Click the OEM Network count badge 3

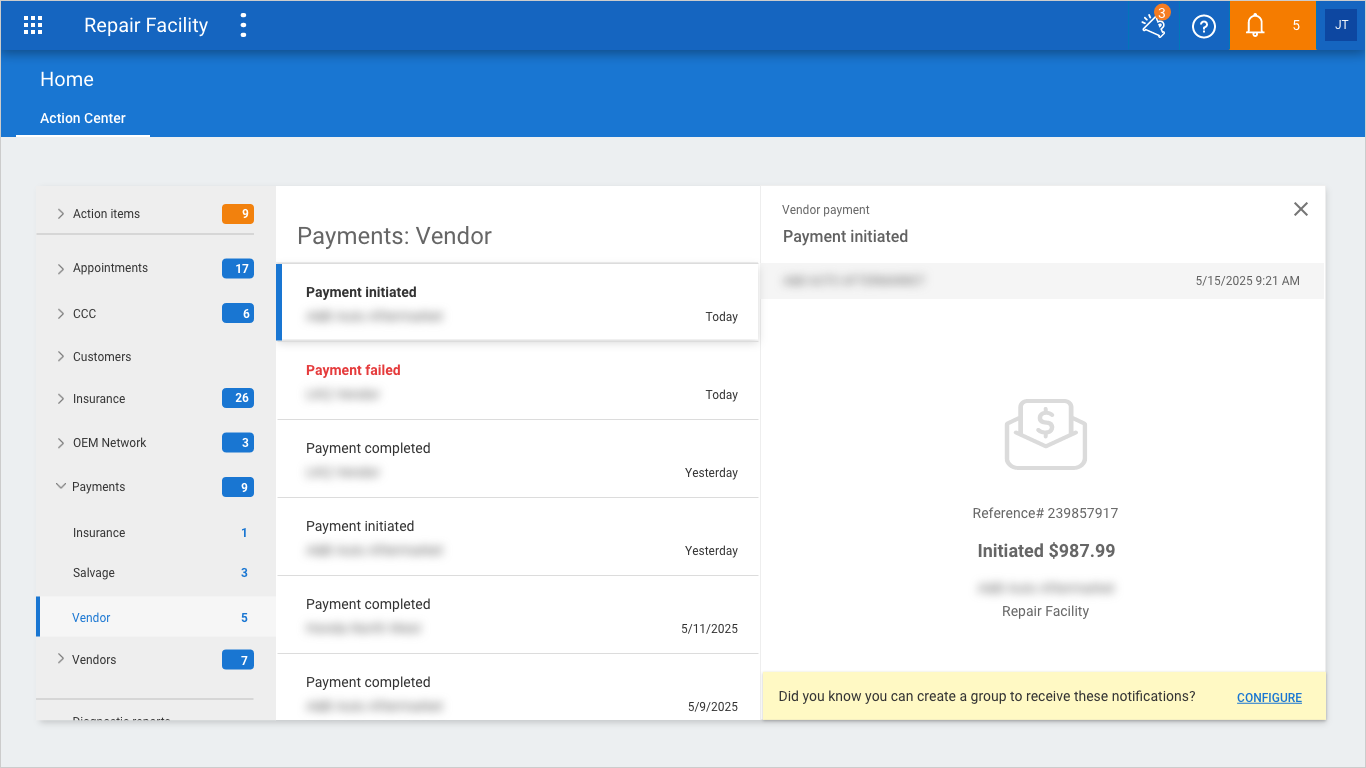tap(238, 442)
